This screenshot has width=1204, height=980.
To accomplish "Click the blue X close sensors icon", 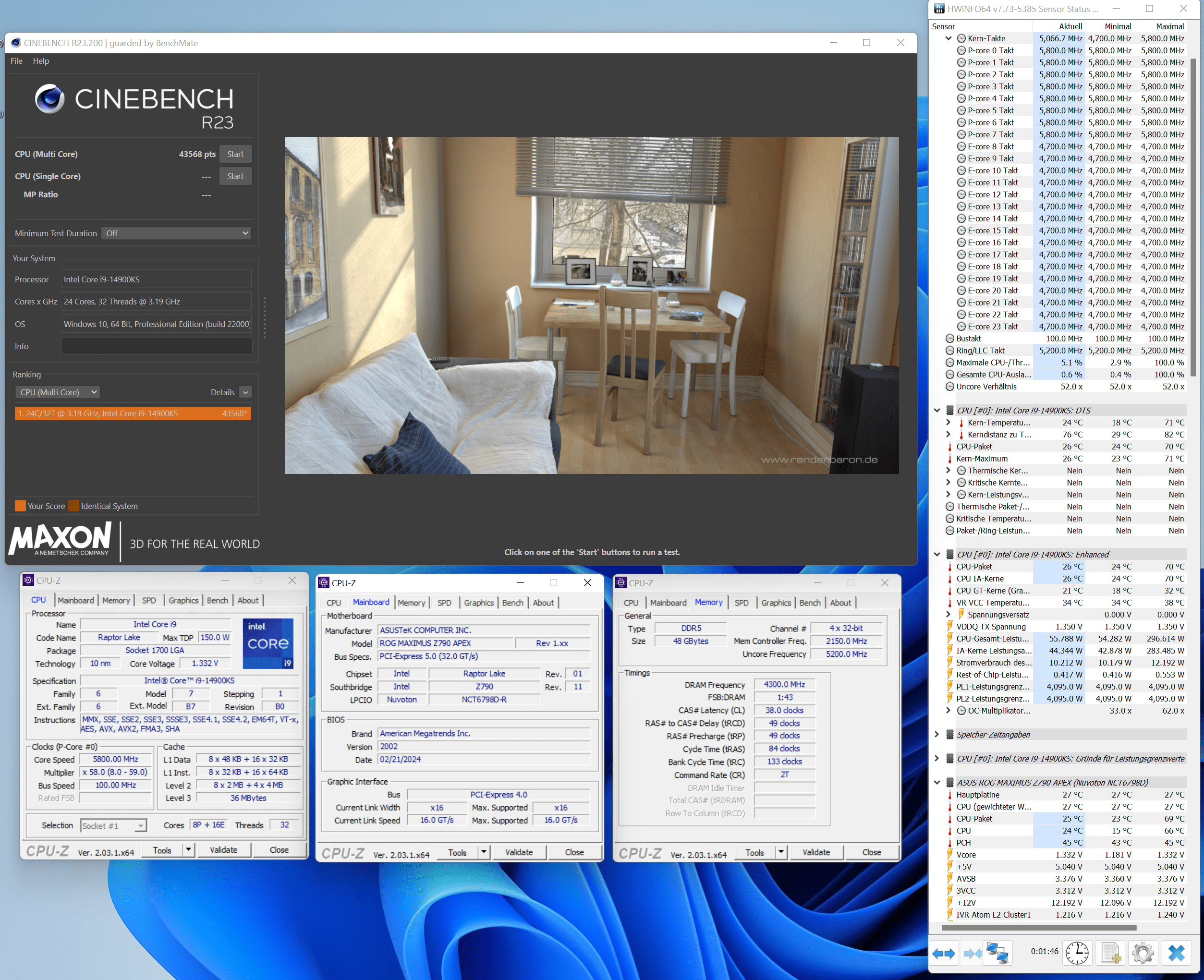I will (x=1176, y=954).
